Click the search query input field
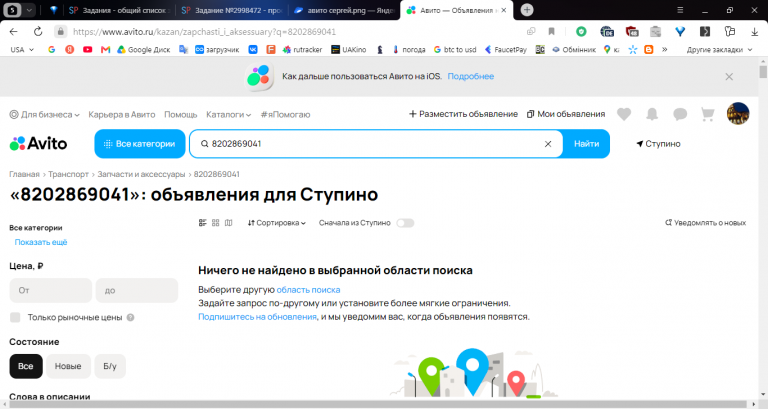 point(375,144)
